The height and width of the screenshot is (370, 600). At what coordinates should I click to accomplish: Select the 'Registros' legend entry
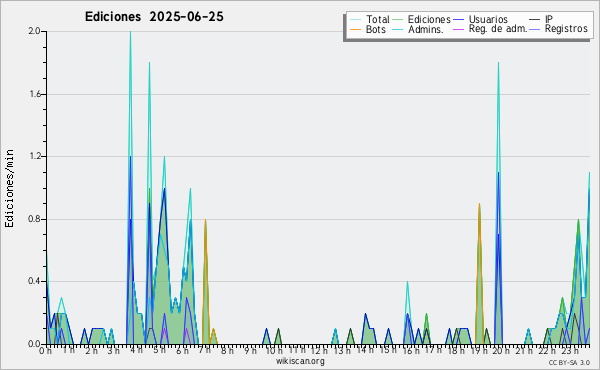tap(566, 29)
